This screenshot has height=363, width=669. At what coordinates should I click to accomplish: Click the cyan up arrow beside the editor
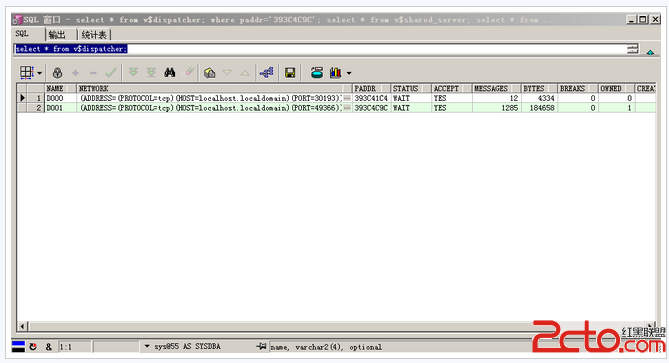pos(650,52)
